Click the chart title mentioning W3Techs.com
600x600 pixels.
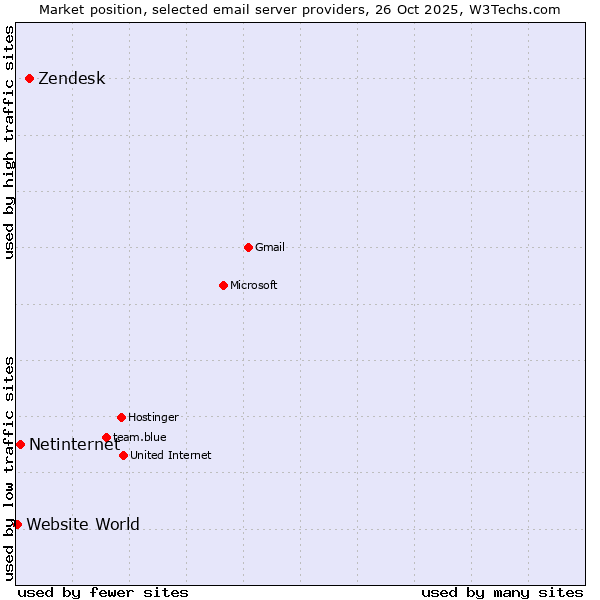click(x=299, y=9)
